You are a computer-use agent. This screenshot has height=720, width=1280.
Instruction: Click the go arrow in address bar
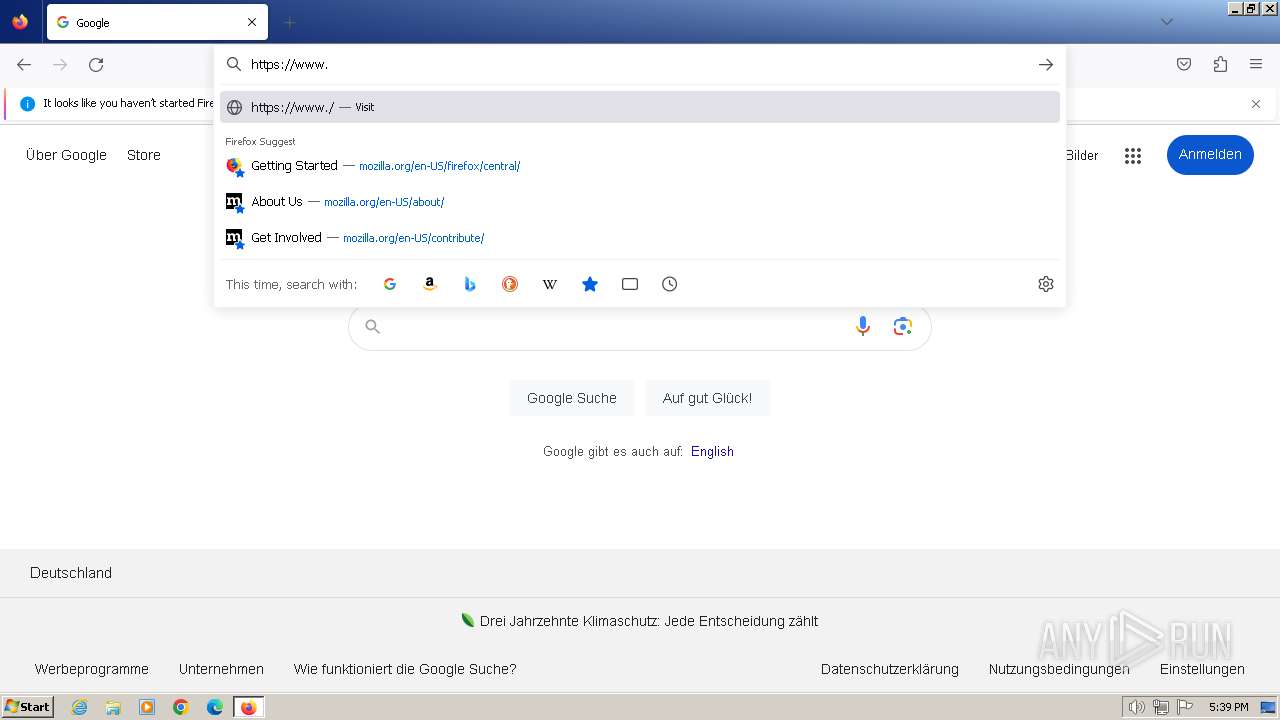coord(1046,65)
